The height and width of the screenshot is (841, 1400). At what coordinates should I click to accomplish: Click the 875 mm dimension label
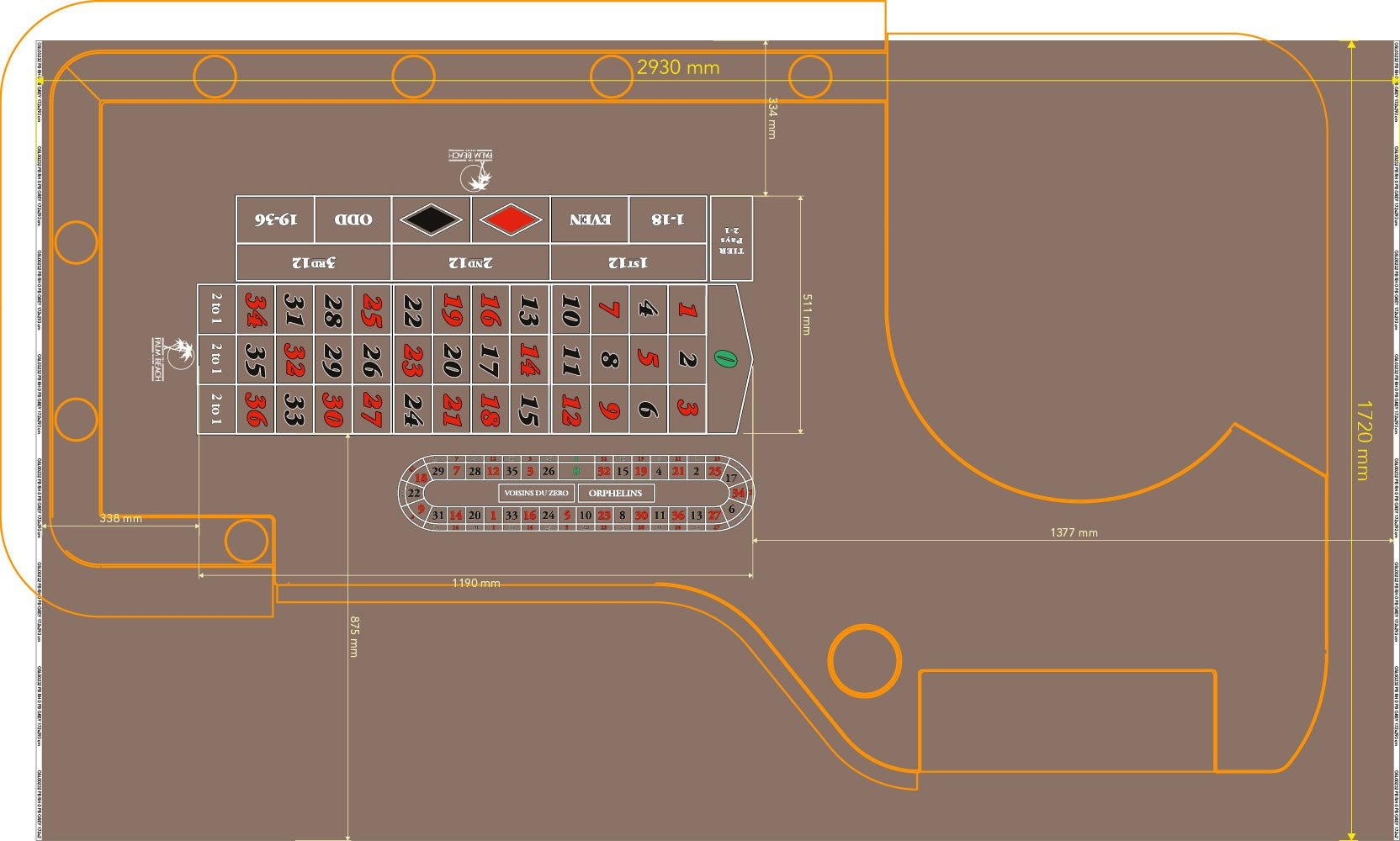[x=354, y=637]
